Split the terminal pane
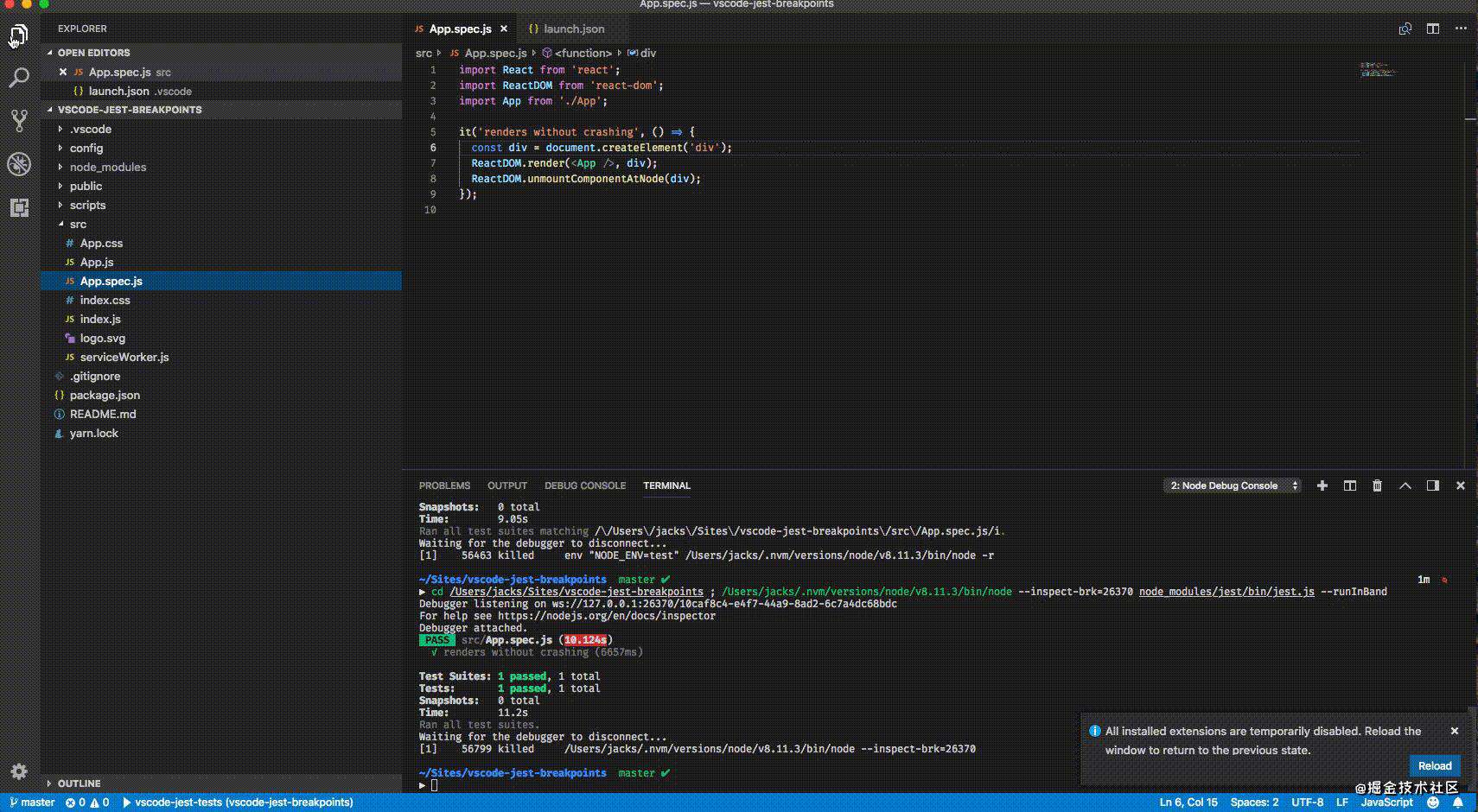 click(x=1349, y=485)
